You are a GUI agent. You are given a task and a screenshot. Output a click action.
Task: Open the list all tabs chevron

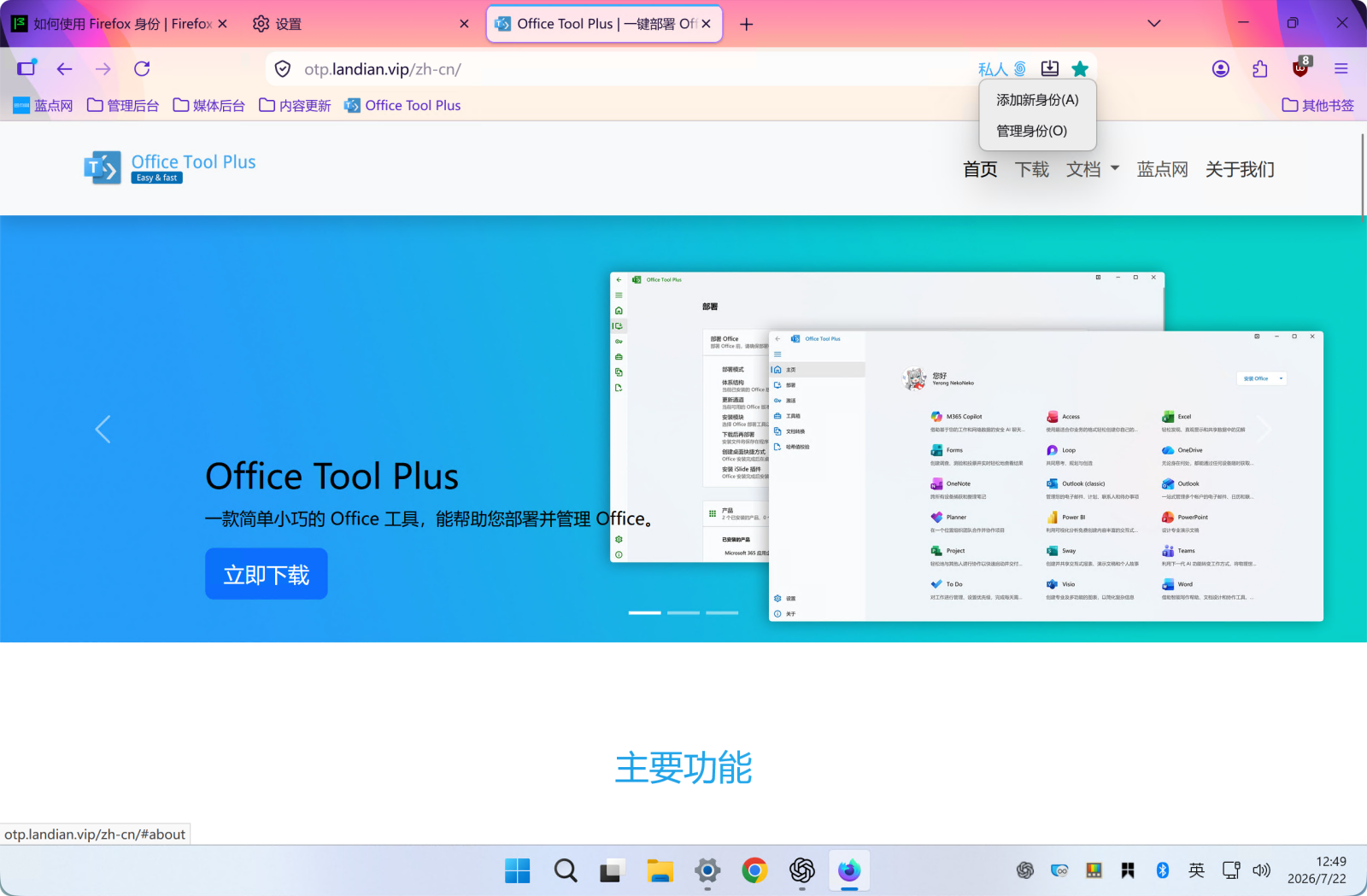pyautogui.click(x=1154, y=24)
